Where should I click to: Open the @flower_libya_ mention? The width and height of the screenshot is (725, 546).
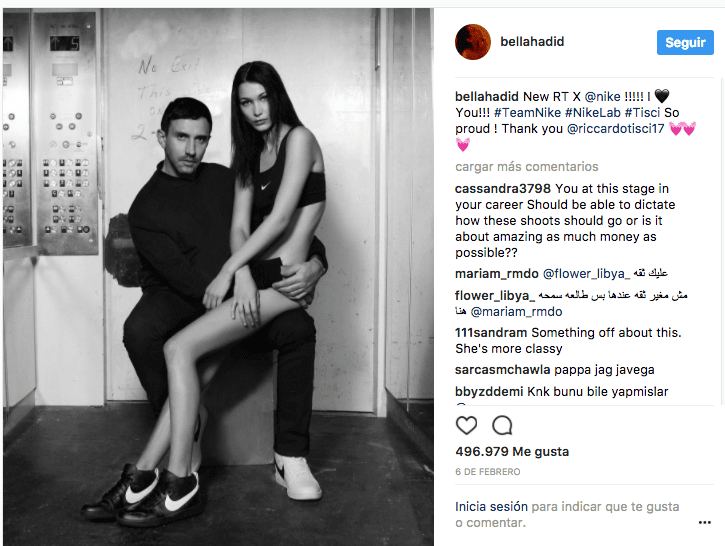click(586, 274)
